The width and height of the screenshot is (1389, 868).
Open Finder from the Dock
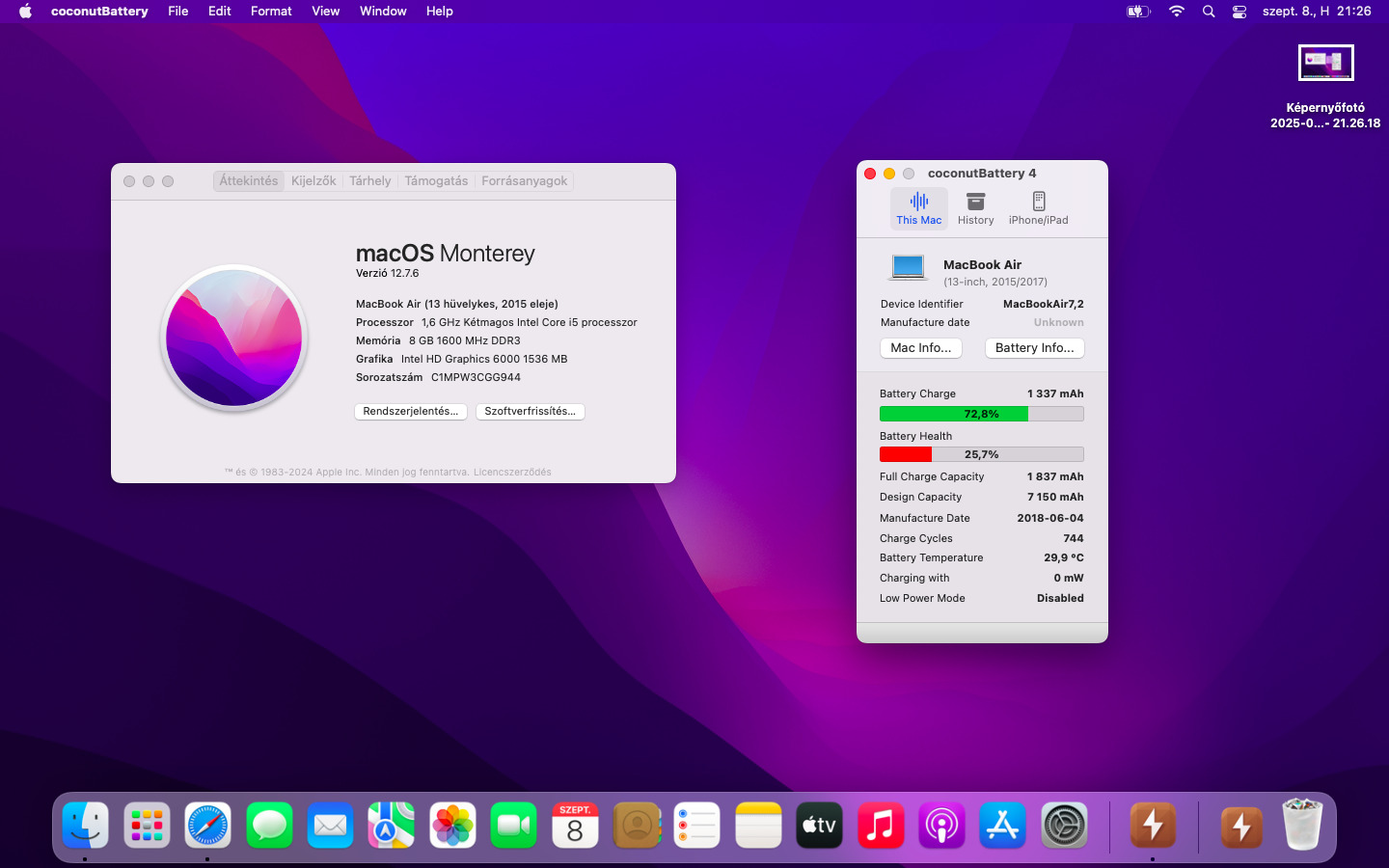click(86, 826)
